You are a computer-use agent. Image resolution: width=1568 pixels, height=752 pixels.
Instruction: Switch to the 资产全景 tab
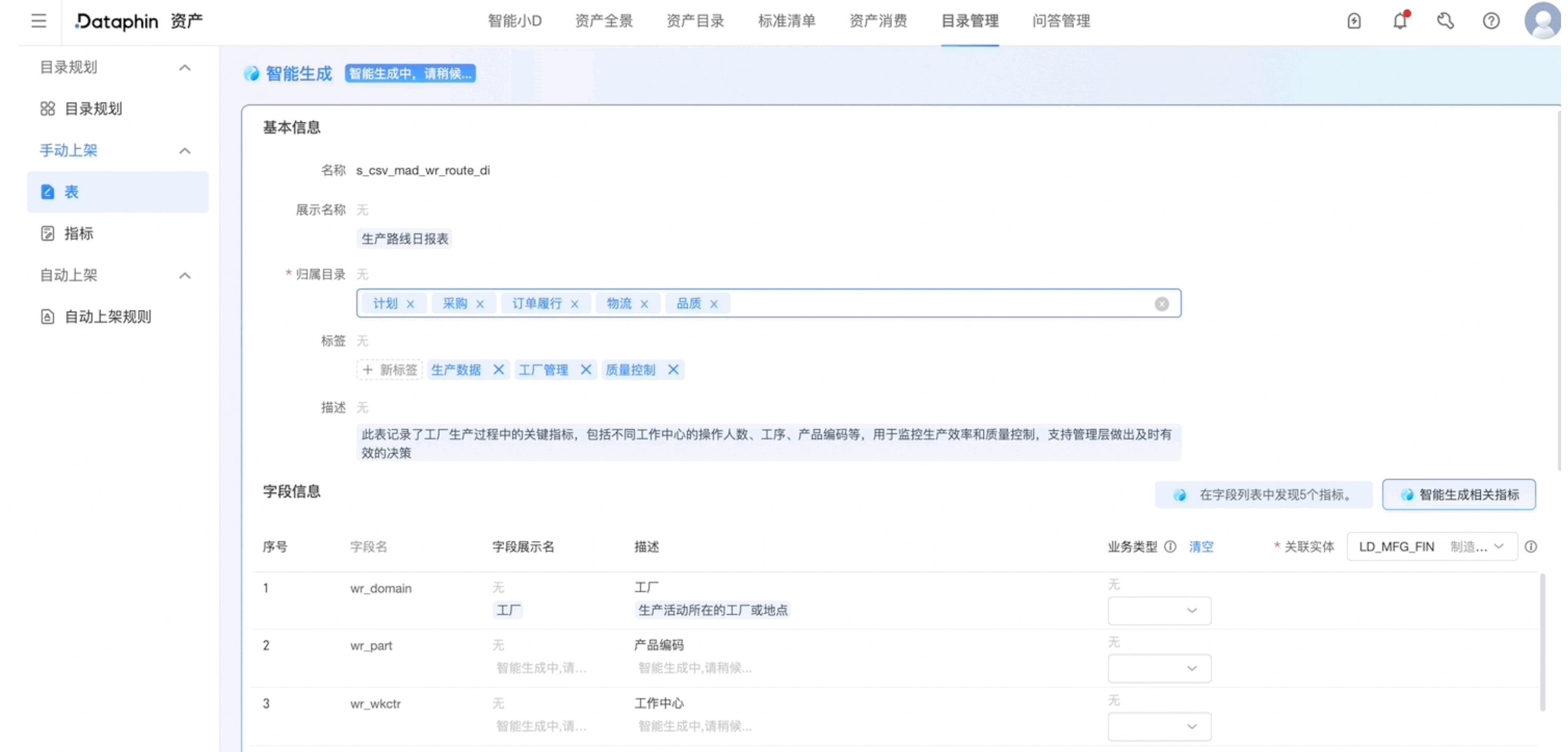click(603, 21)
